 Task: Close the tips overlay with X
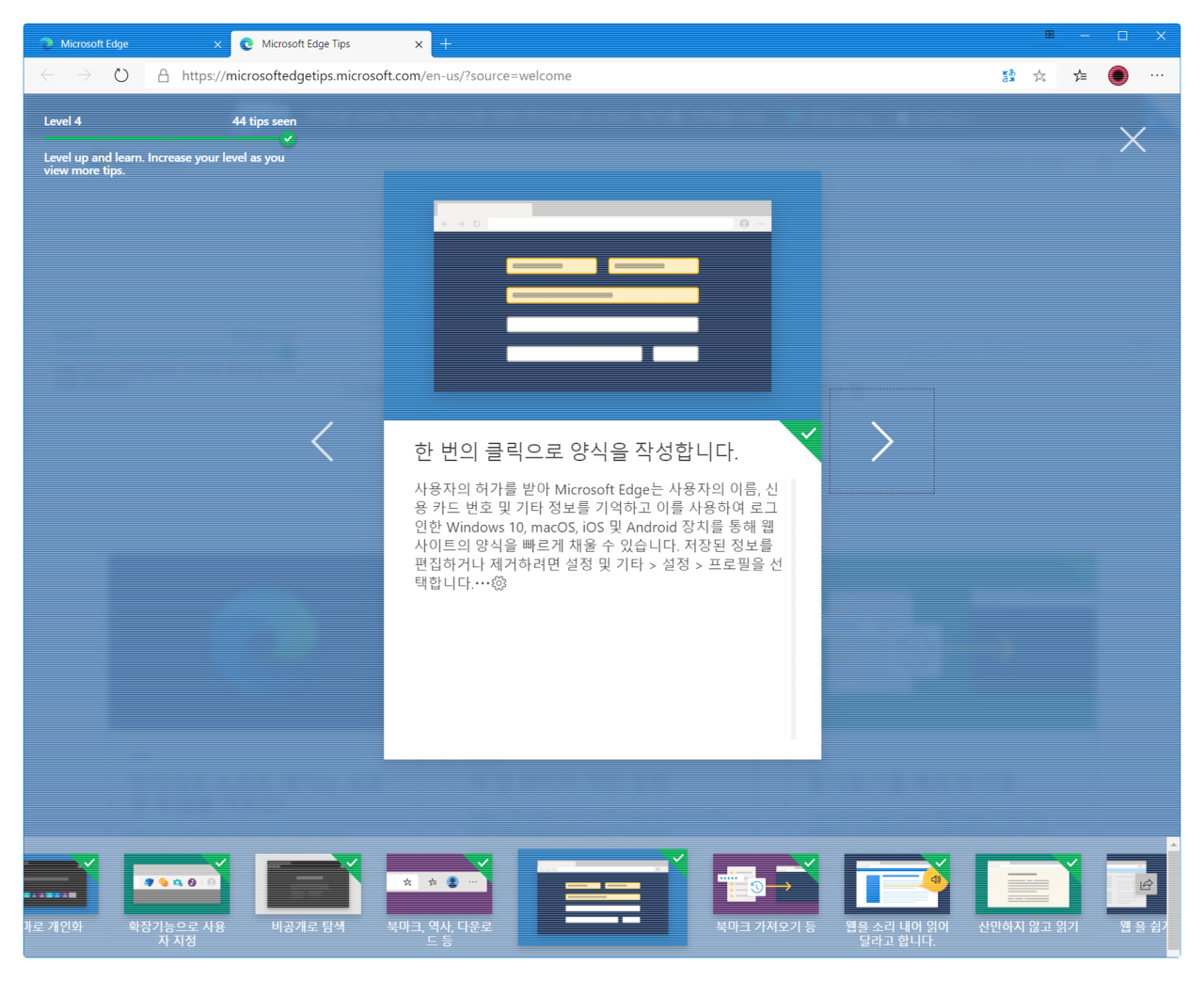1133,140
